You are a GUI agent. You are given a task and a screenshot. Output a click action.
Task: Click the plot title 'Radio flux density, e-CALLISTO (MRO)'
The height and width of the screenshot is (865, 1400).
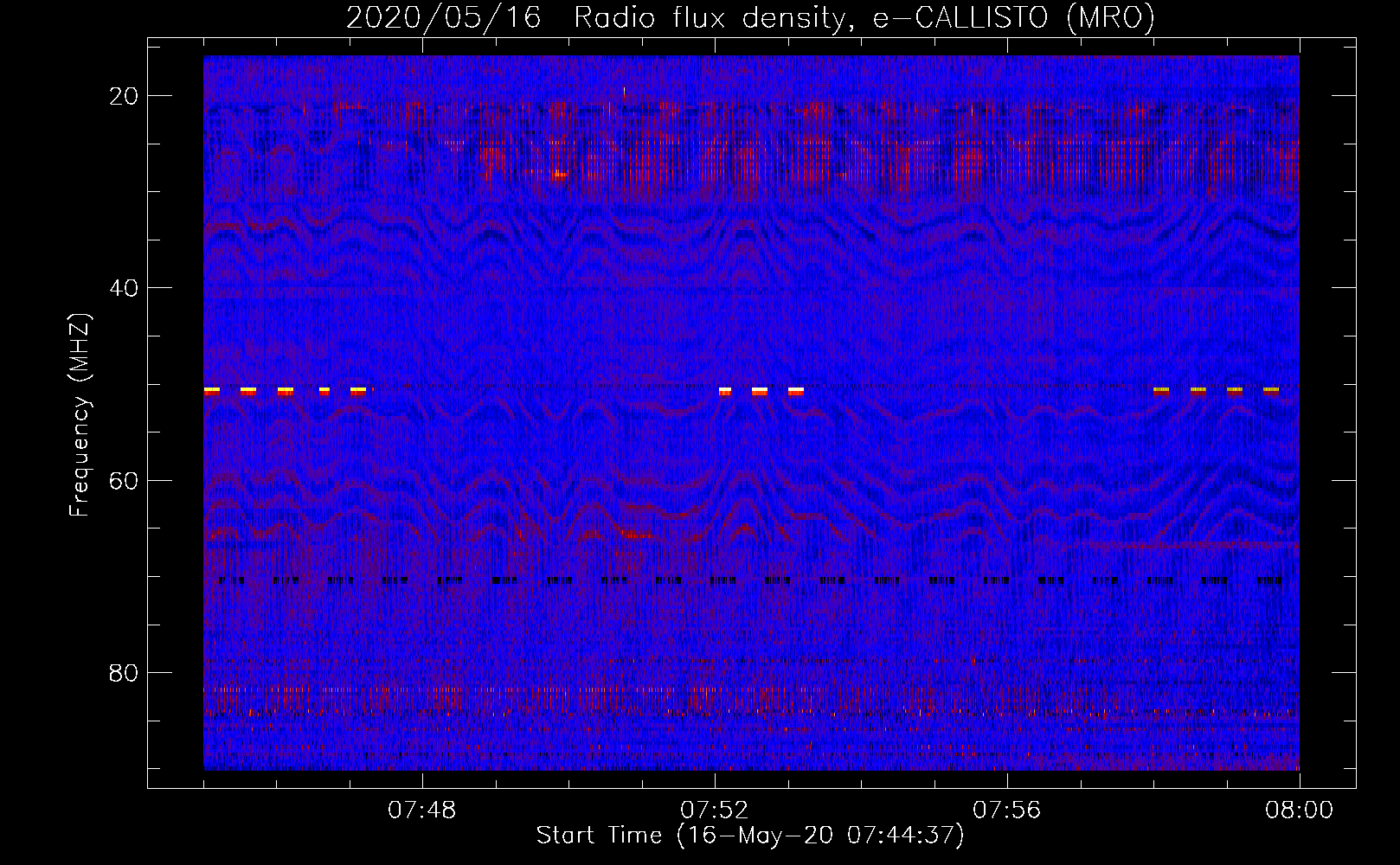click(864, 17)
